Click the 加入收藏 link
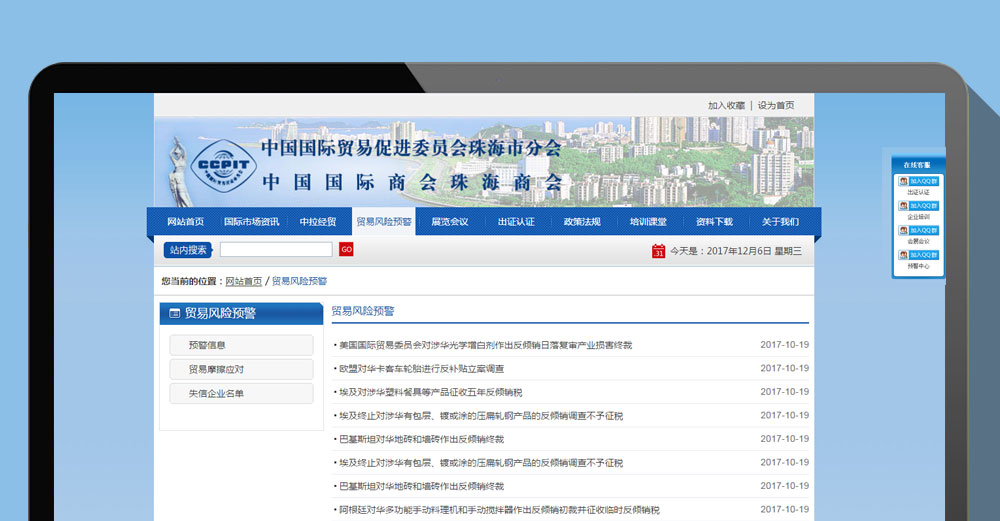The height and width of the screenshot is (521, 1000). click(x=726, y=105)
